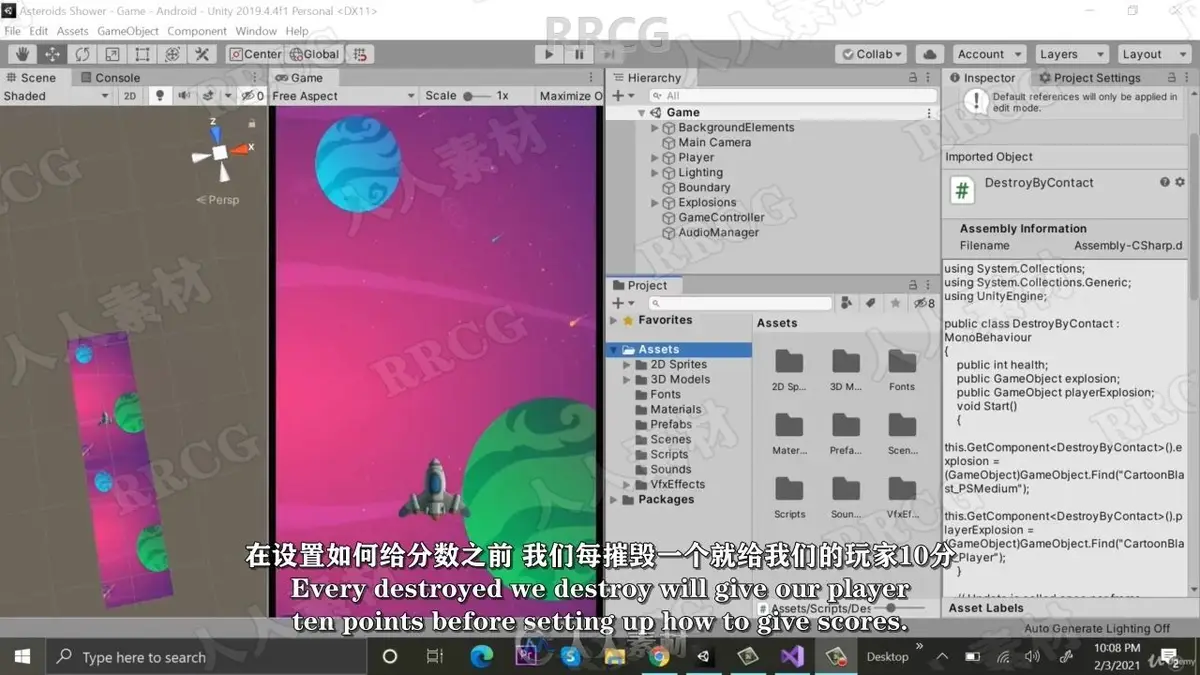Open the Layers dropdown
The height and width of the screenshot is (675, 1200).
pyautogui.click(x=1071, y=54)
